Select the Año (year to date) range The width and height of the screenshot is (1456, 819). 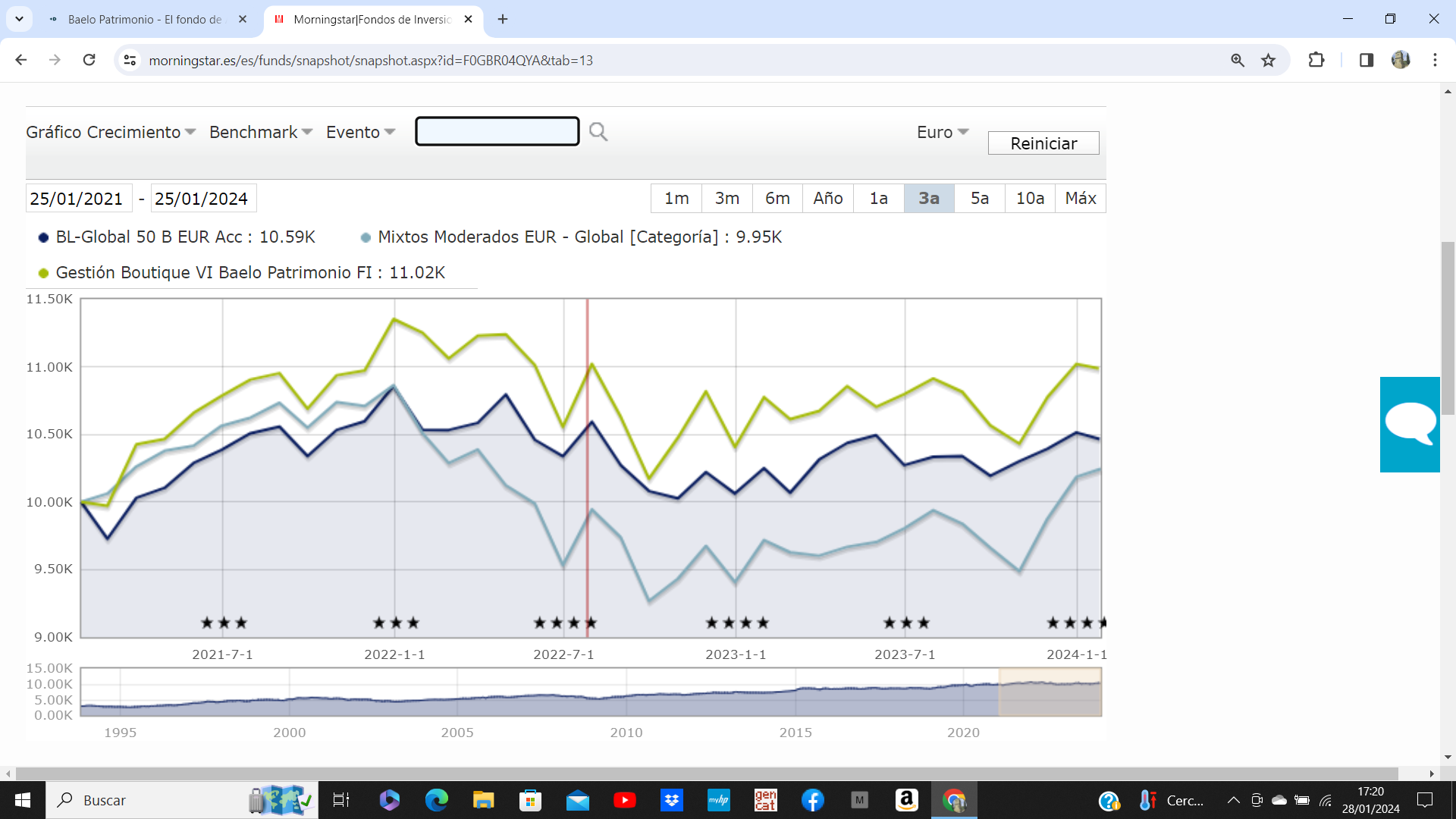pos(828,198)
